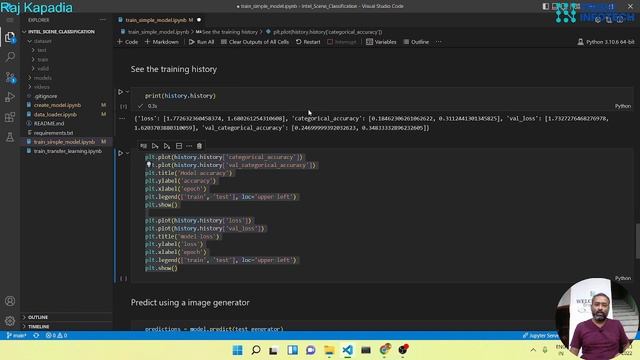Click the Jupyter Server status item

click(x=542, y=336)
